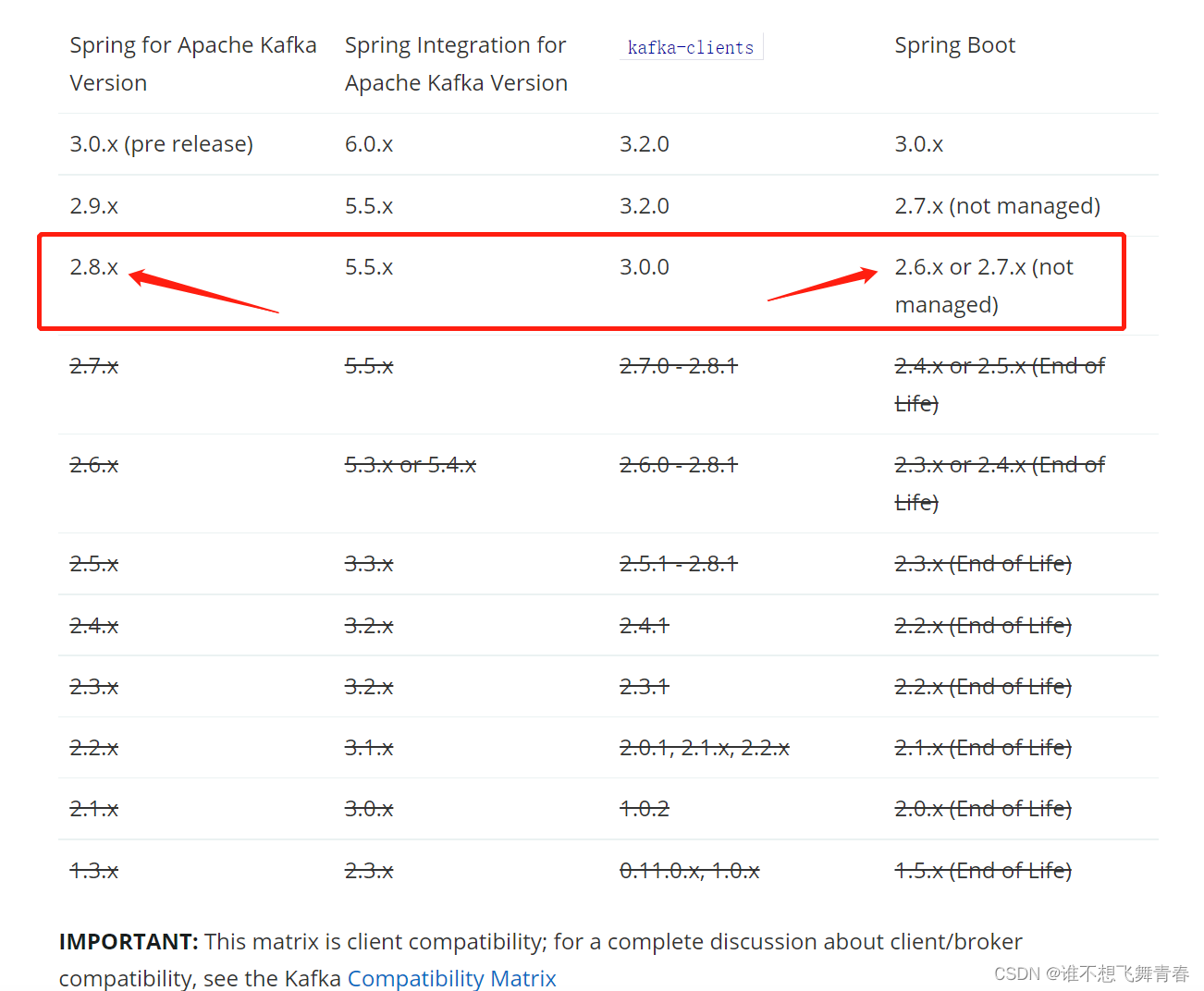1204x991 pixels.
Task: Click the struck-through '2.7.x' version cell
Action: [94, 366]
